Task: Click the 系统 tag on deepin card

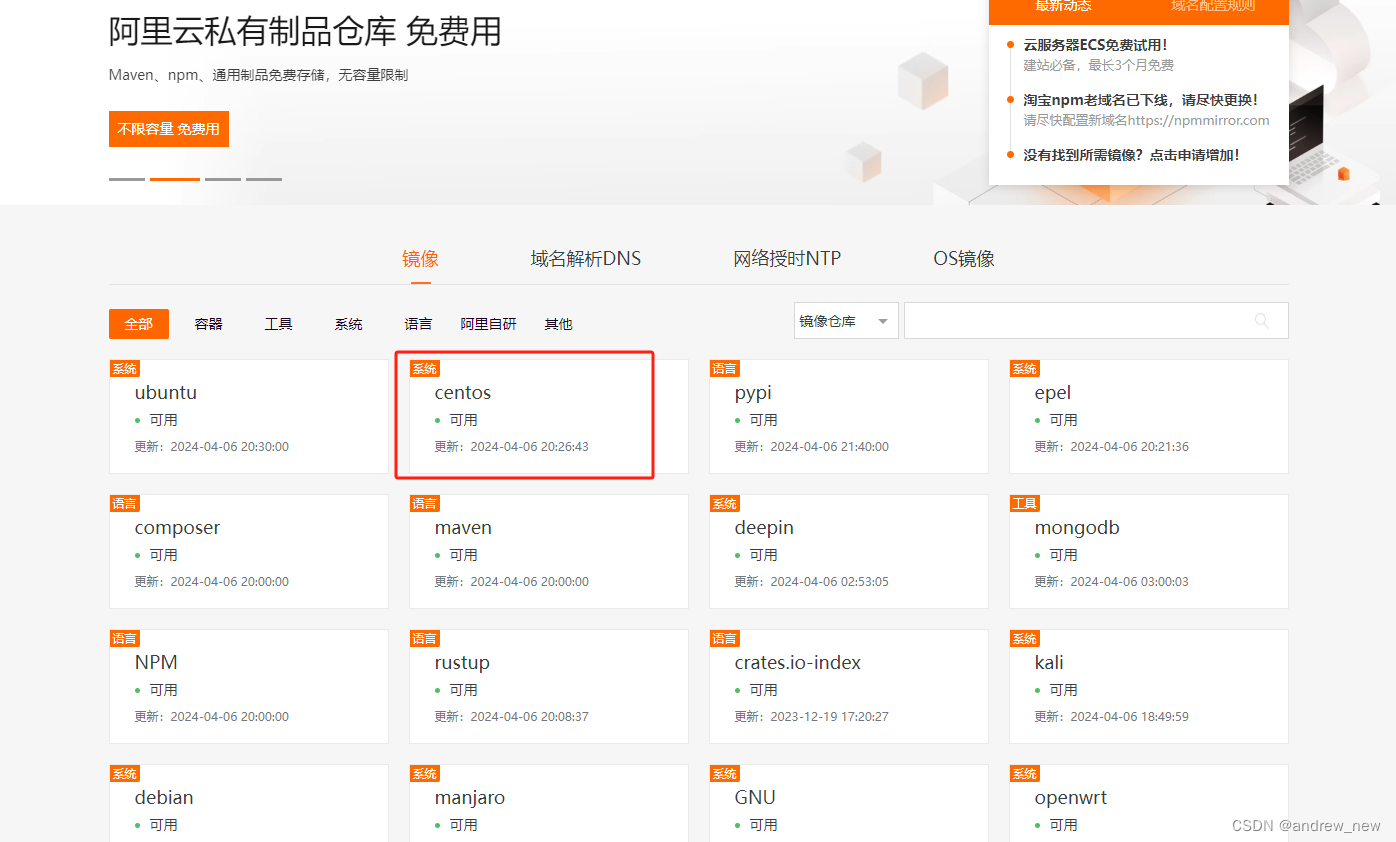Action: click(x=724, y=503)
